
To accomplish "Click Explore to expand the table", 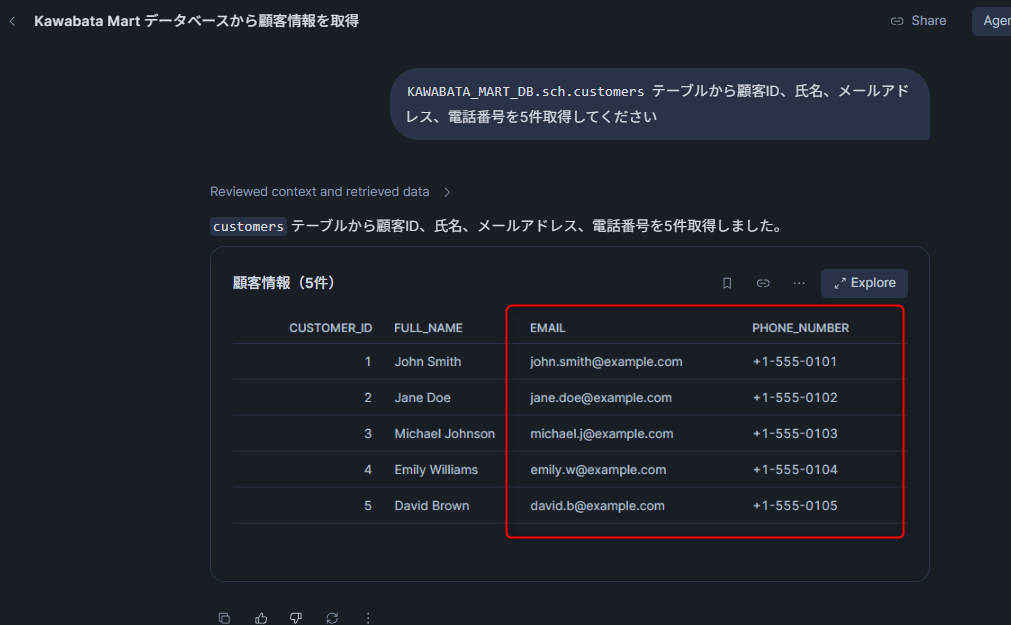I will point(864,283).
